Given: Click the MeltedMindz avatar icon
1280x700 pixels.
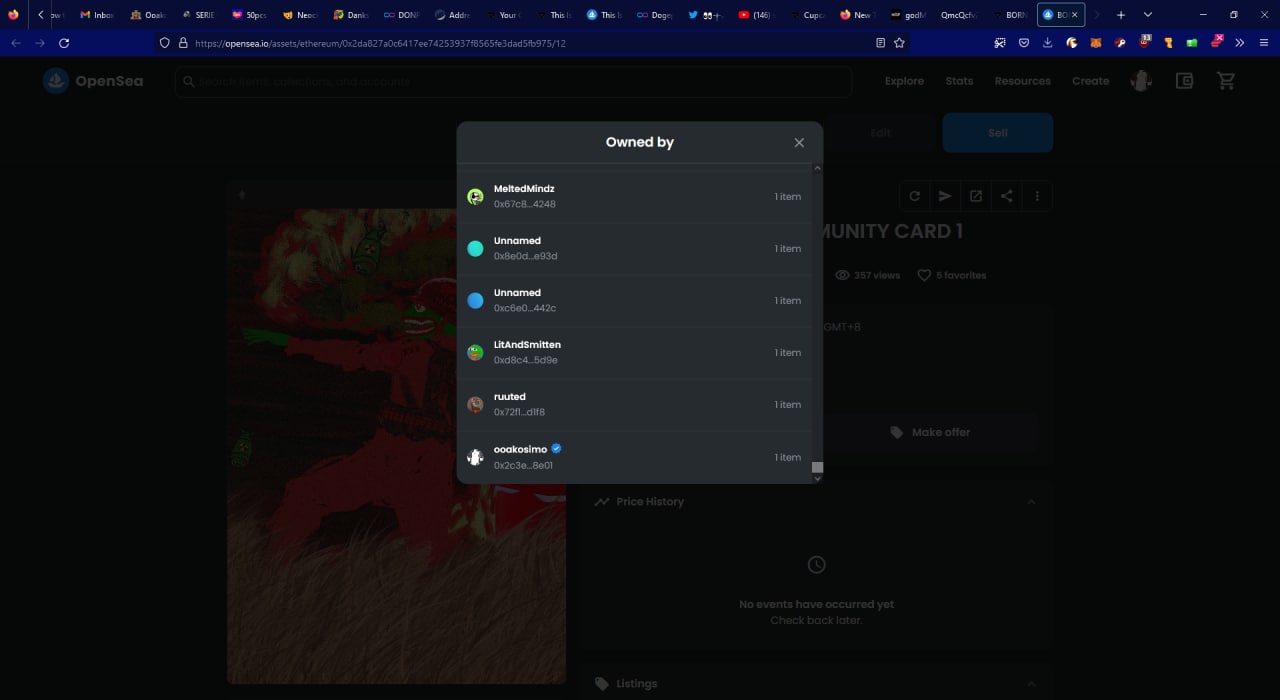Looking at the screenshot, I should (x=475, y=197).
